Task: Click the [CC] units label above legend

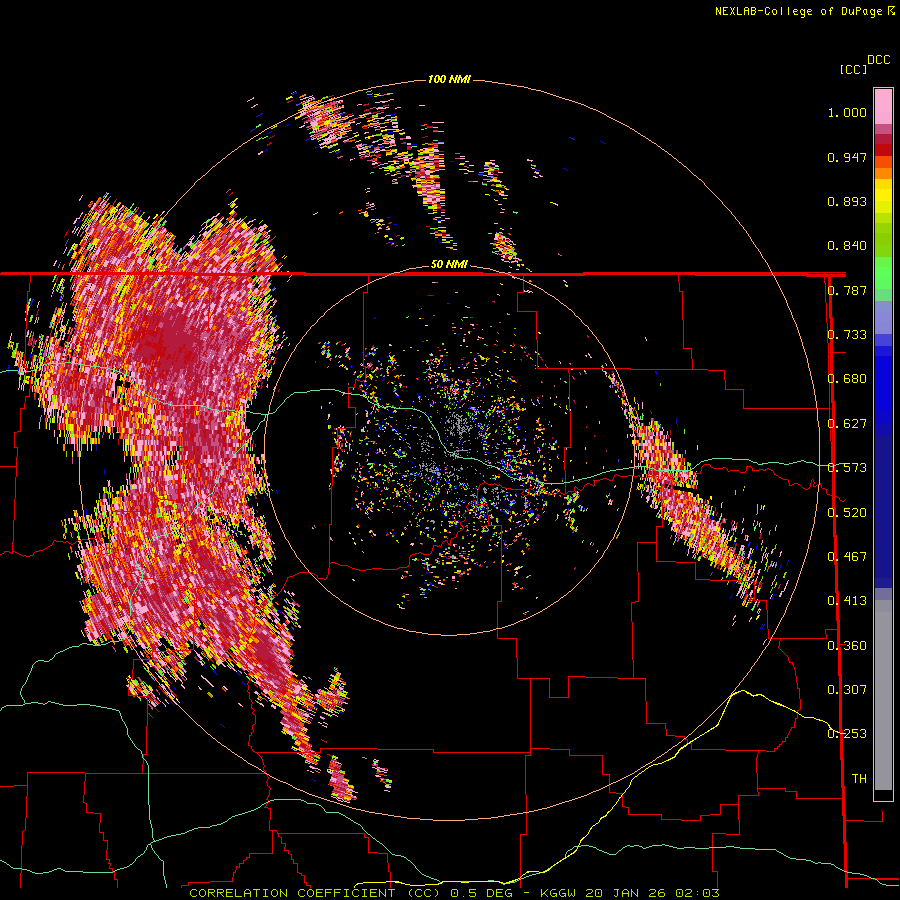Action: point(853,69)
